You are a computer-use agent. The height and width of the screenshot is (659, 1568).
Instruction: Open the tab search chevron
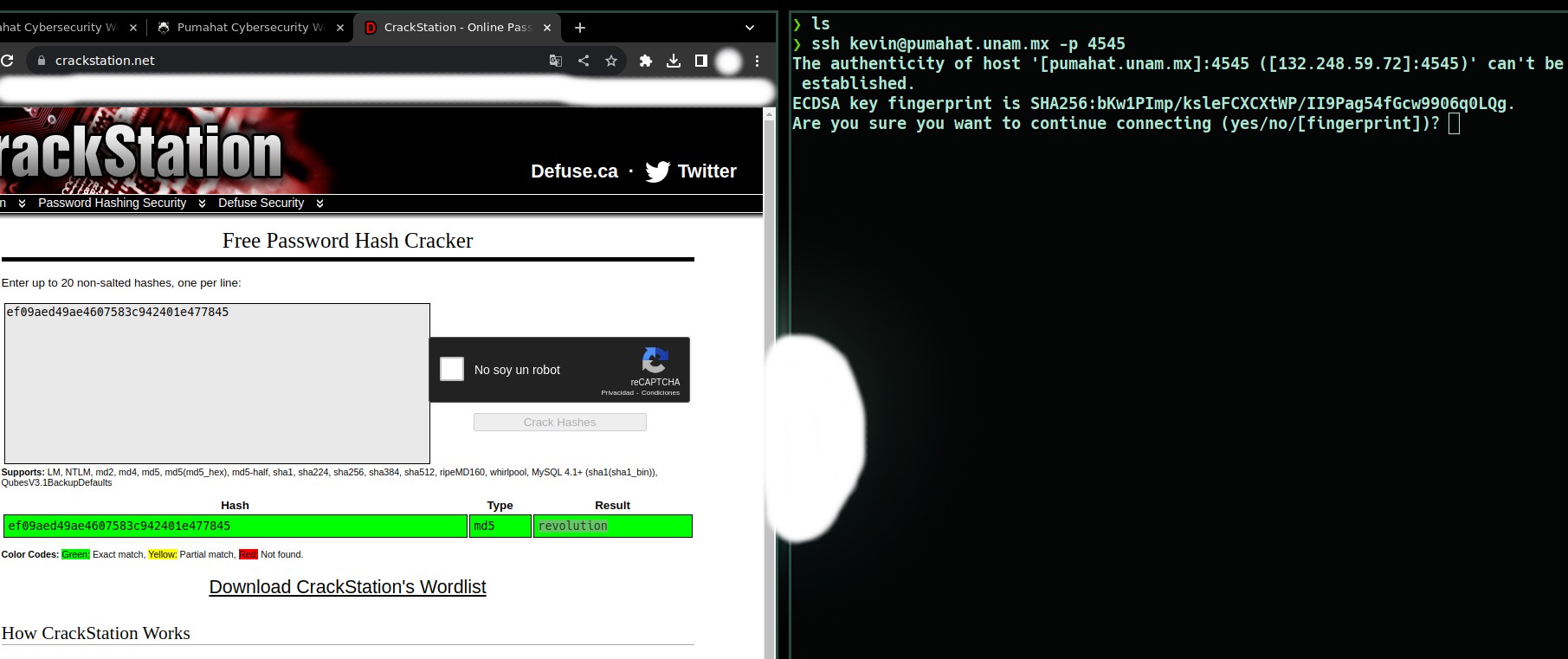(x=750, y=28)
